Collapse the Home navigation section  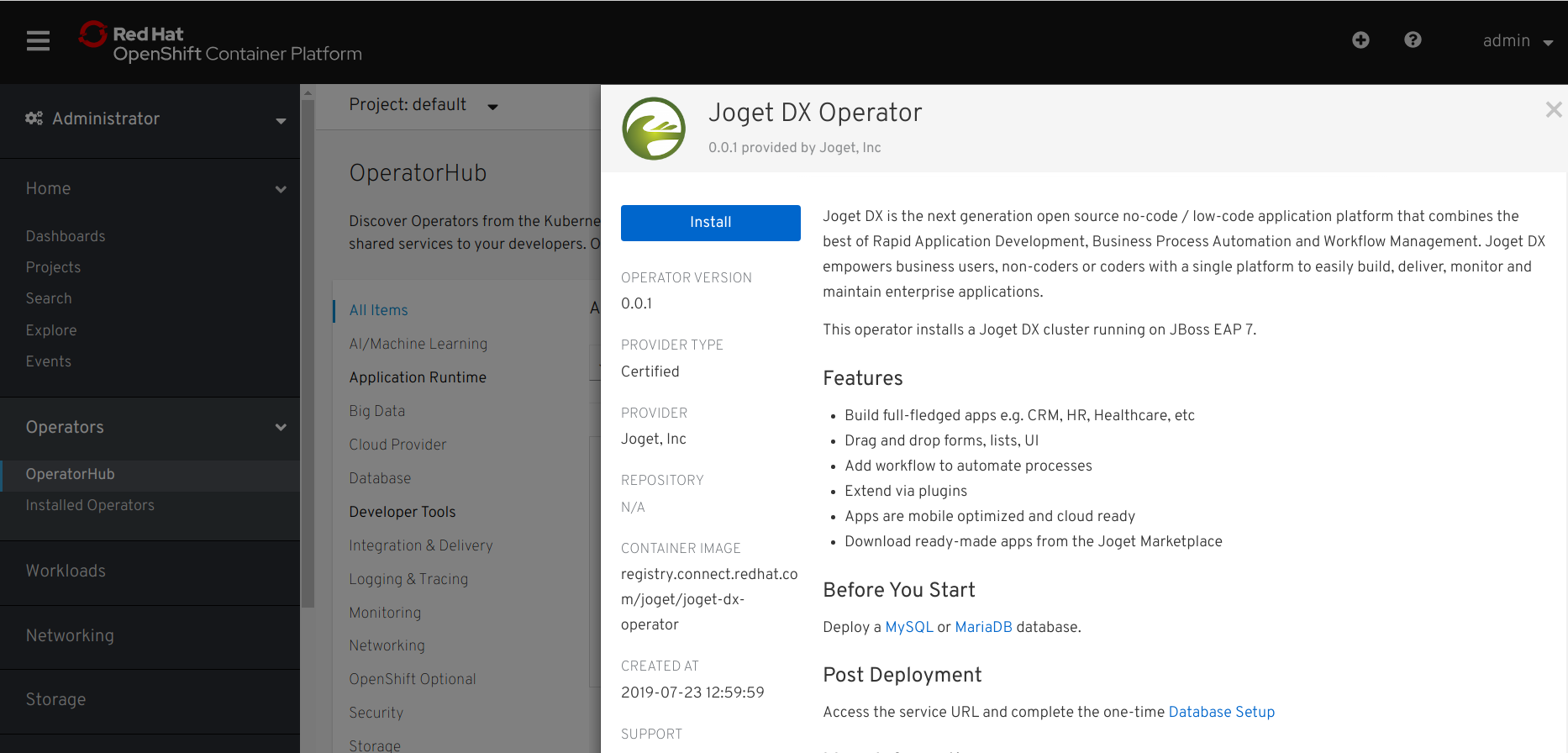(281, 189)
